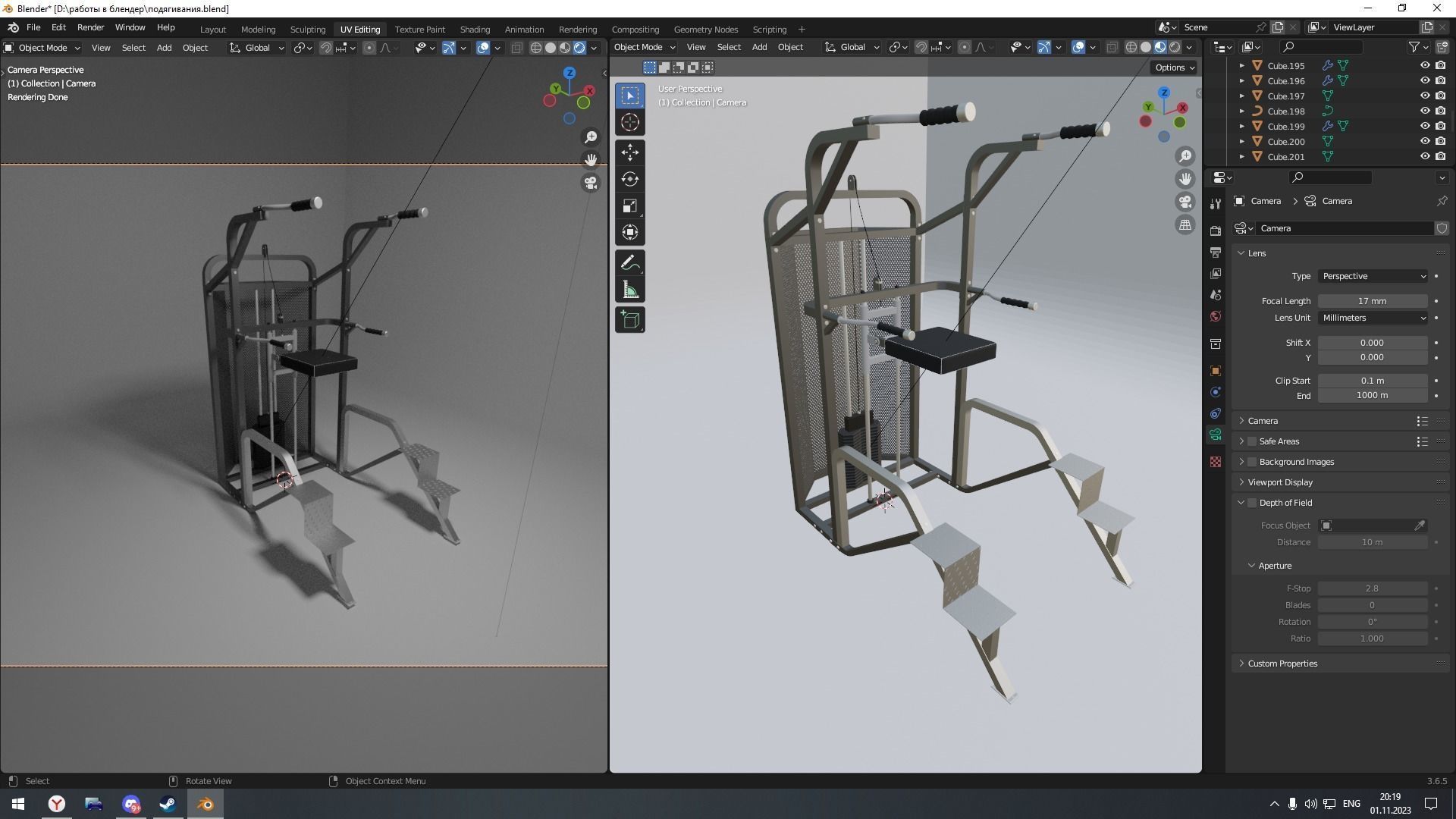Switch to the Geometry Nodes workspace tab
This screenshot has height=819, width=1456.
tap(706, 30)
